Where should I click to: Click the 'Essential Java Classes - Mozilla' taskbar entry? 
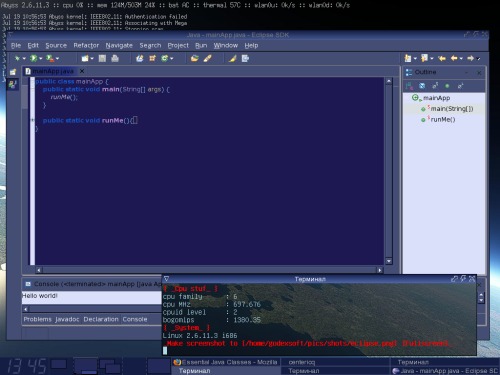tap(226, 362)
